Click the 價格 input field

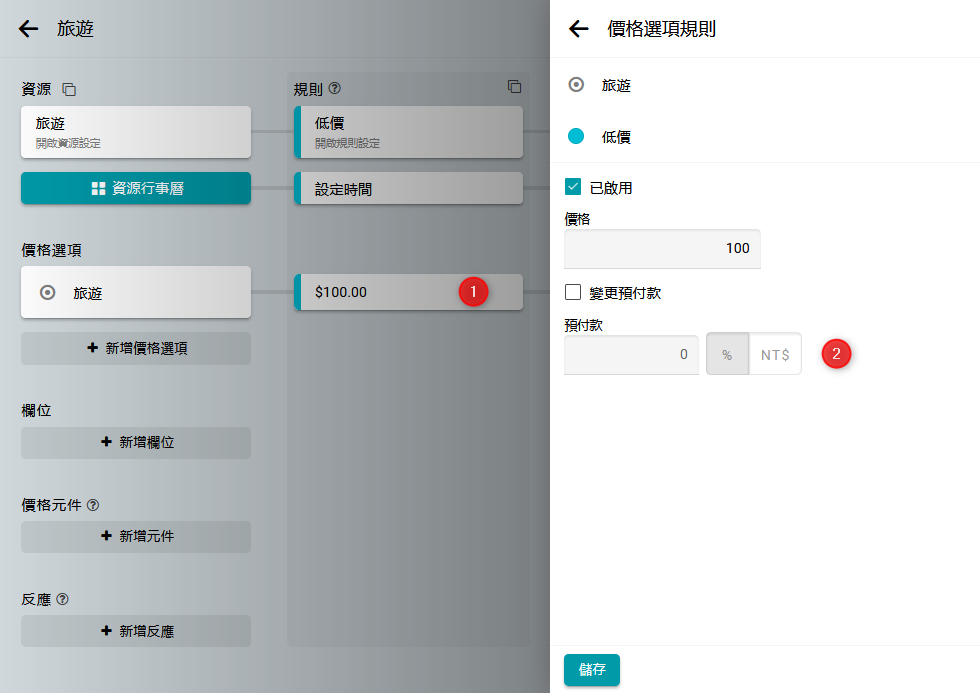click(662, 249)
